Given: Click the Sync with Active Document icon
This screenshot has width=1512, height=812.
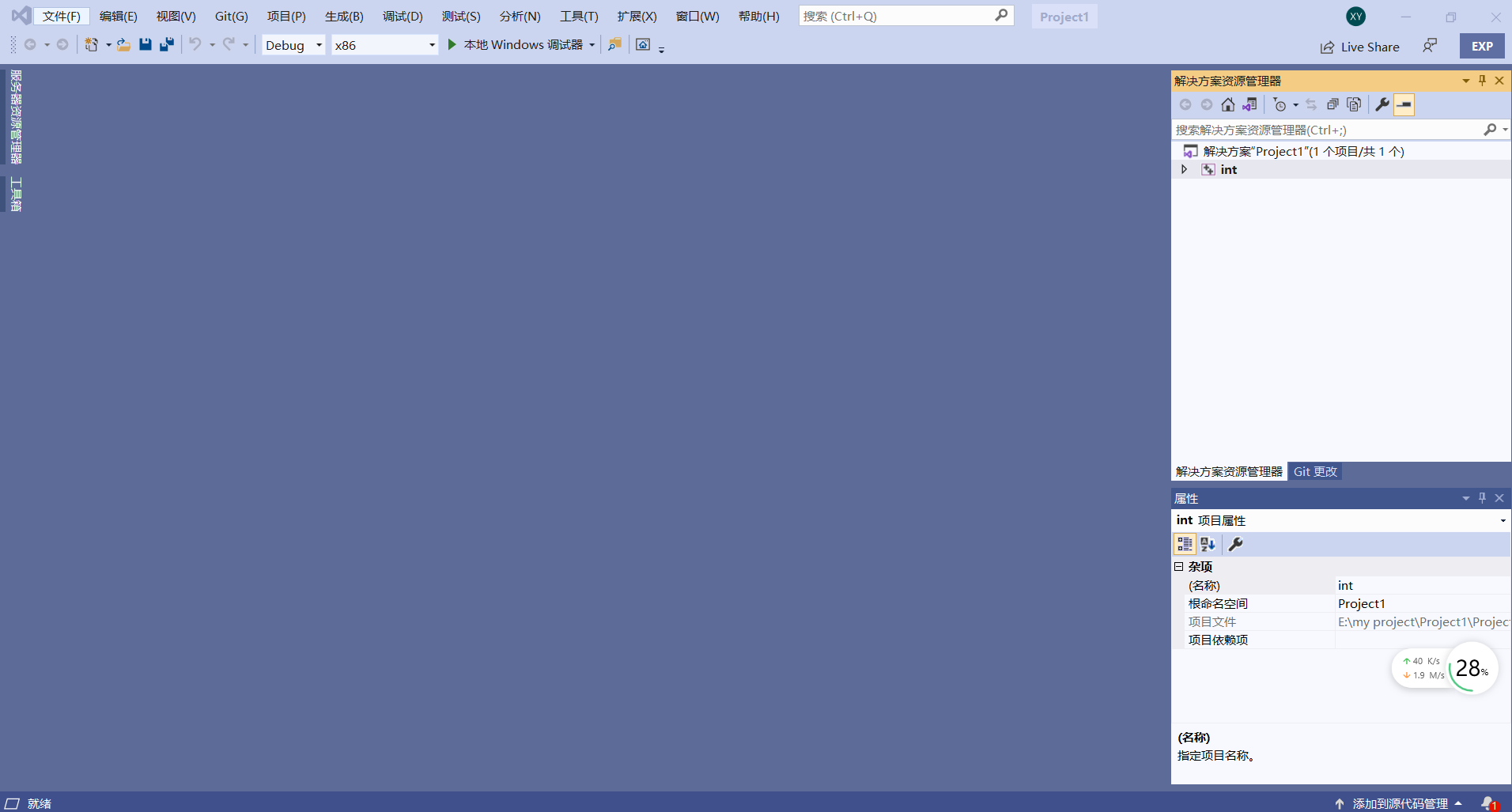Looking at the screenshot, I should [1311, 104].
